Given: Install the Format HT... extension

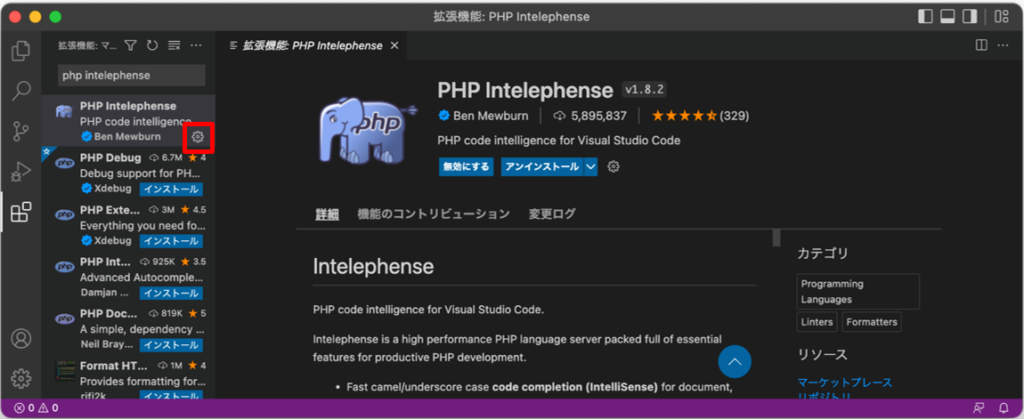Looking at the screenshot, I should [x=171, y=396].
